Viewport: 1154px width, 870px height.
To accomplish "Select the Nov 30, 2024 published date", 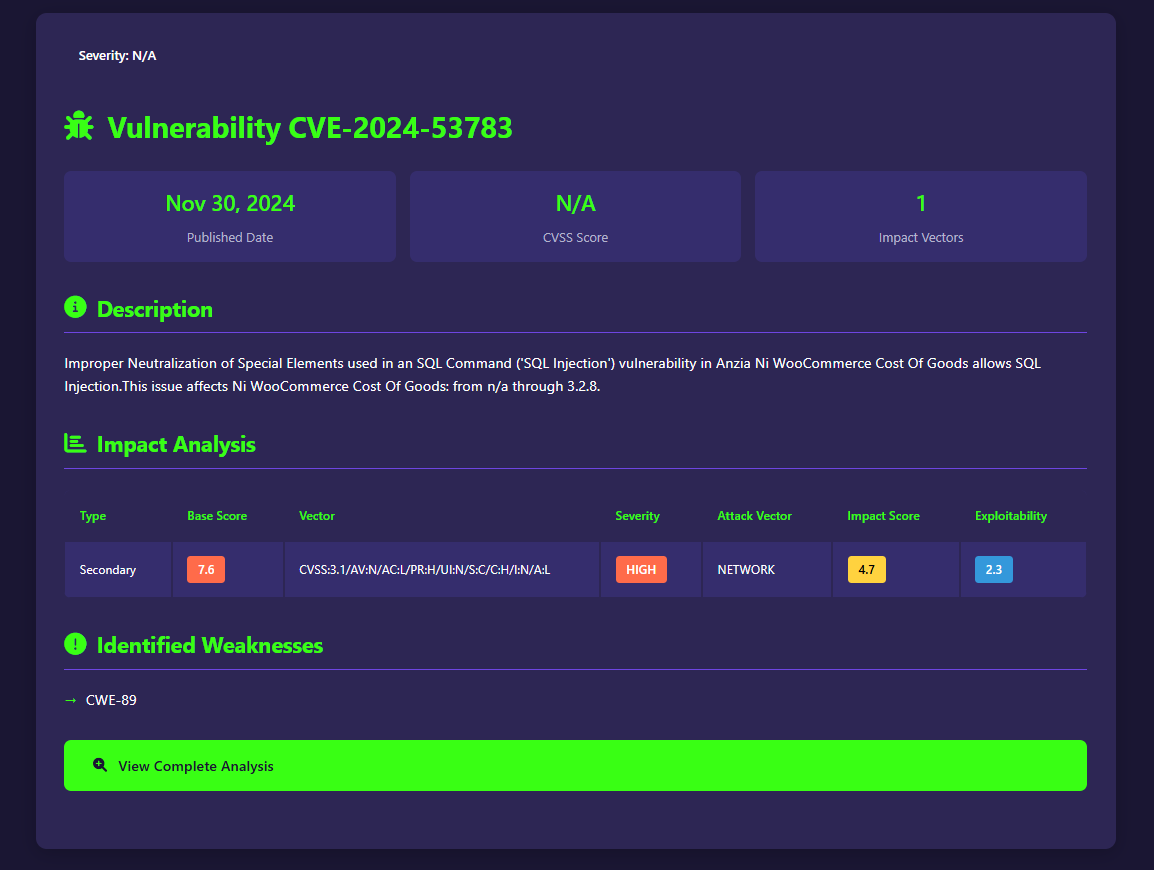I will pos(230,203).
